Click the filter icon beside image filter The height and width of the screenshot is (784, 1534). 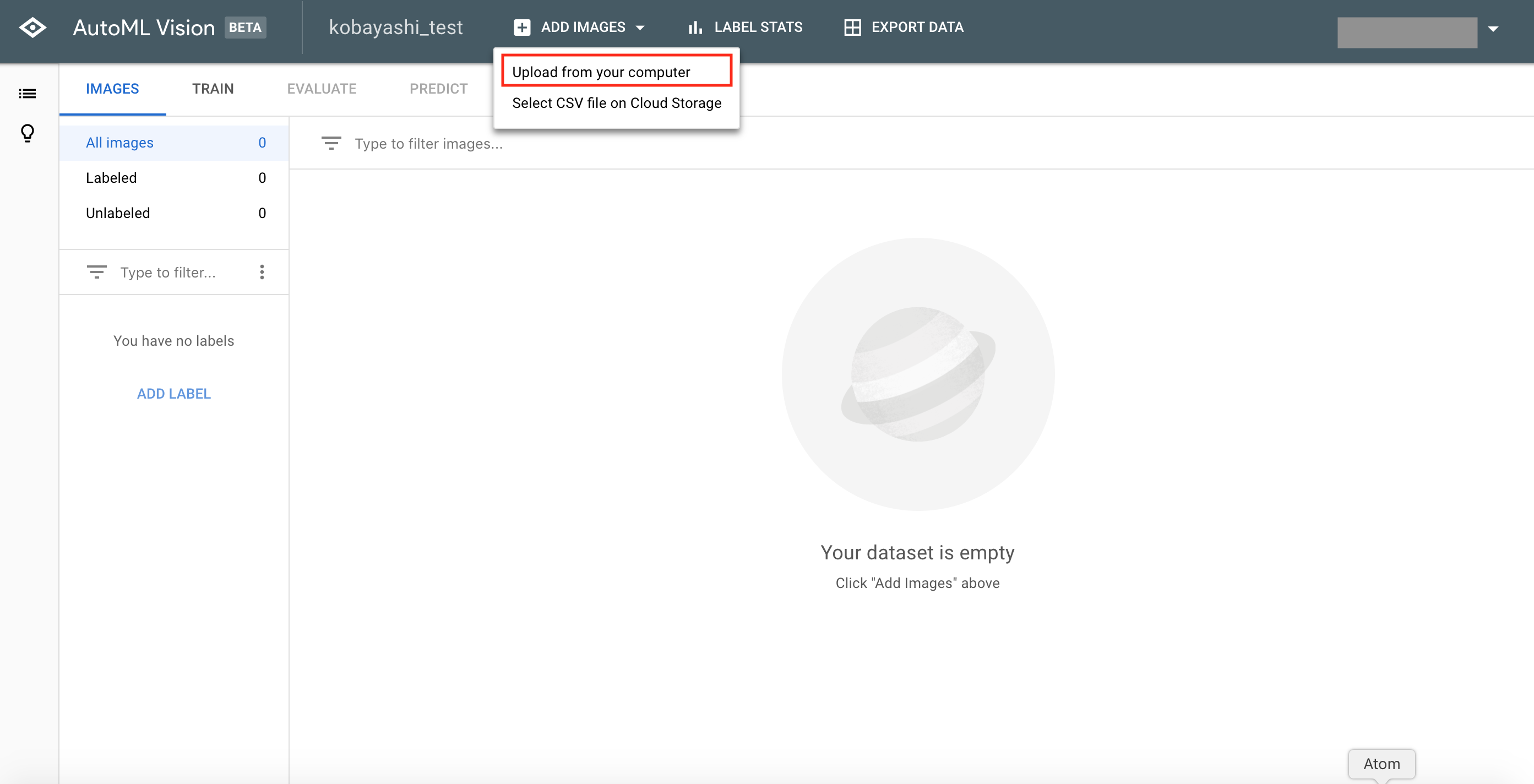(331, 144)
